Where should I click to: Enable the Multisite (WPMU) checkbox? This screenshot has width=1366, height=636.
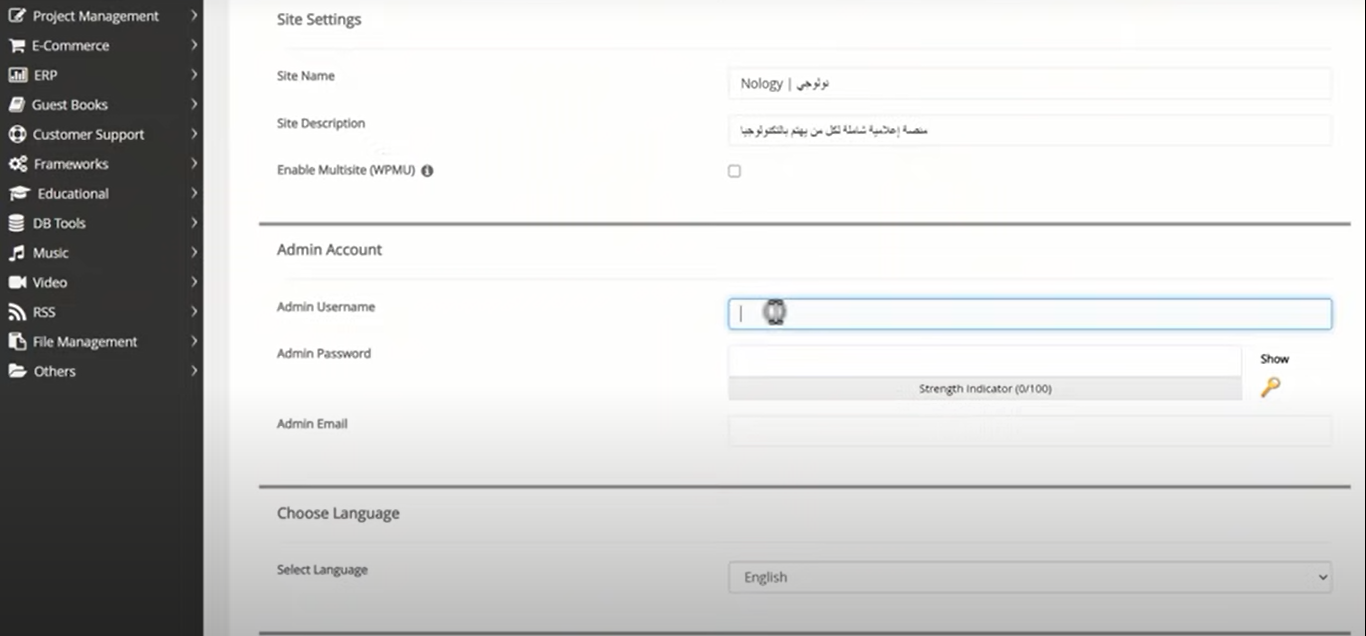[x=734, y=171]
